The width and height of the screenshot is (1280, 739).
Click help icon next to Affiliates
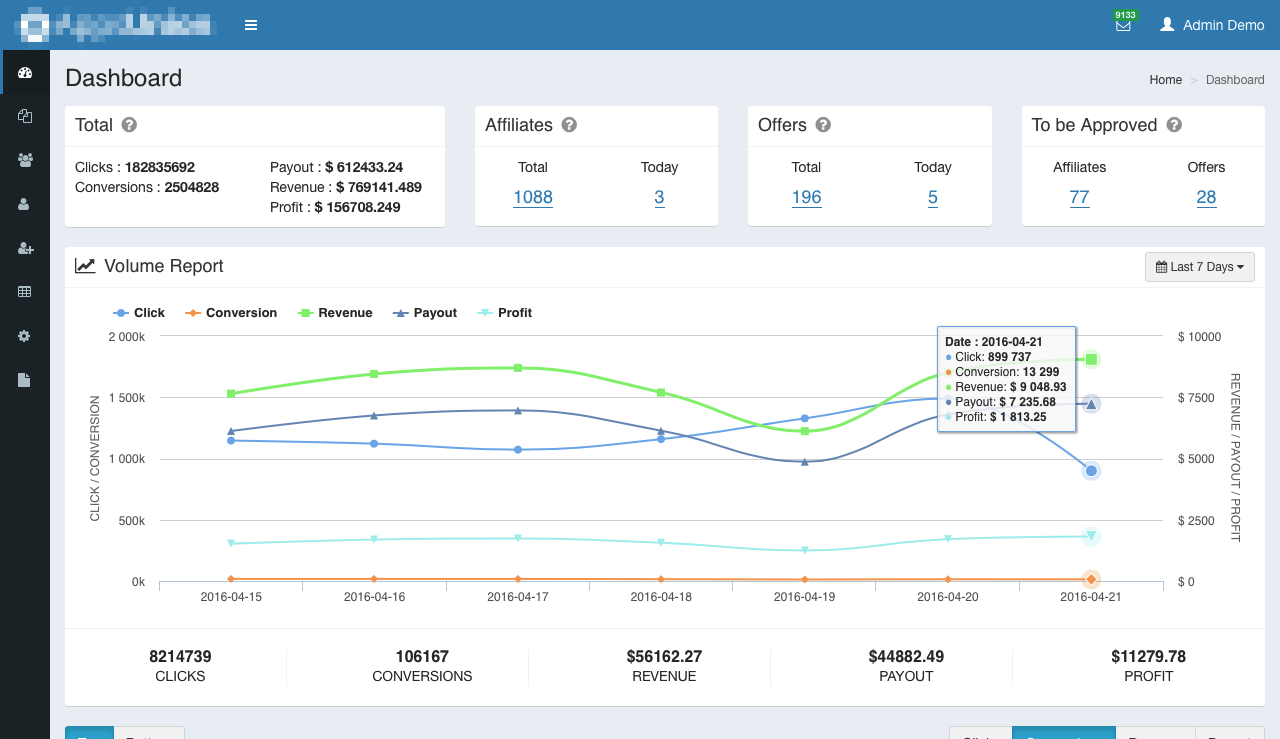pos(569,125)
